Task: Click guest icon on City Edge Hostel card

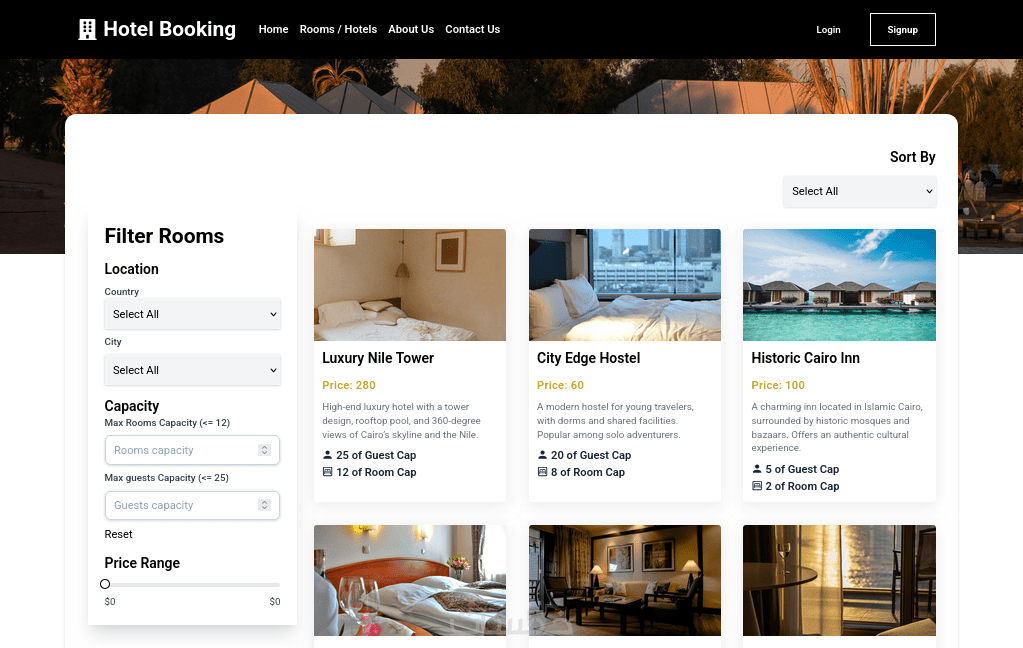Action: [x=542, y=455]
